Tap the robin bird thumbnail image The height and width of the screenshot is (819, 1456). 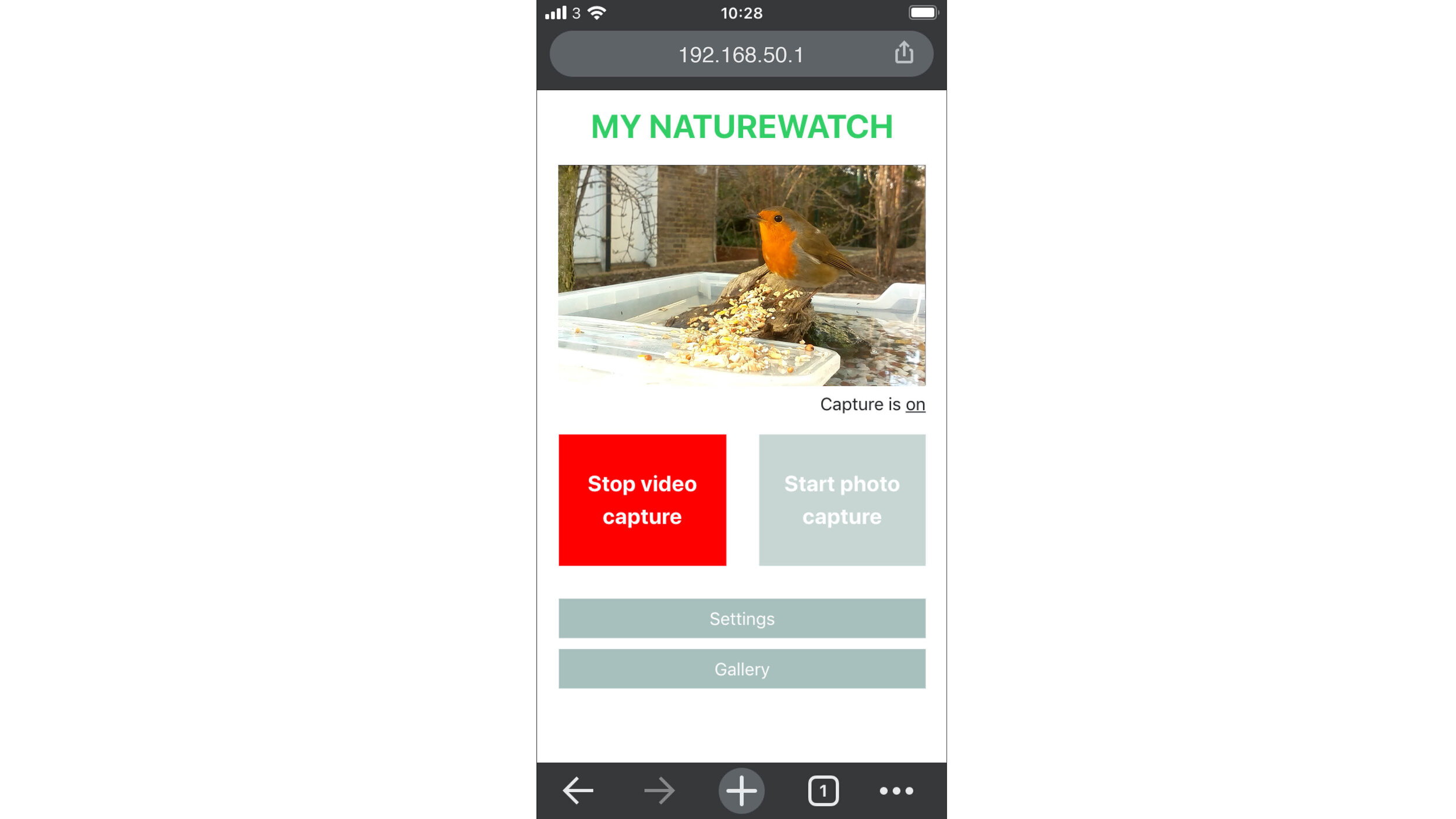point(741,275)
